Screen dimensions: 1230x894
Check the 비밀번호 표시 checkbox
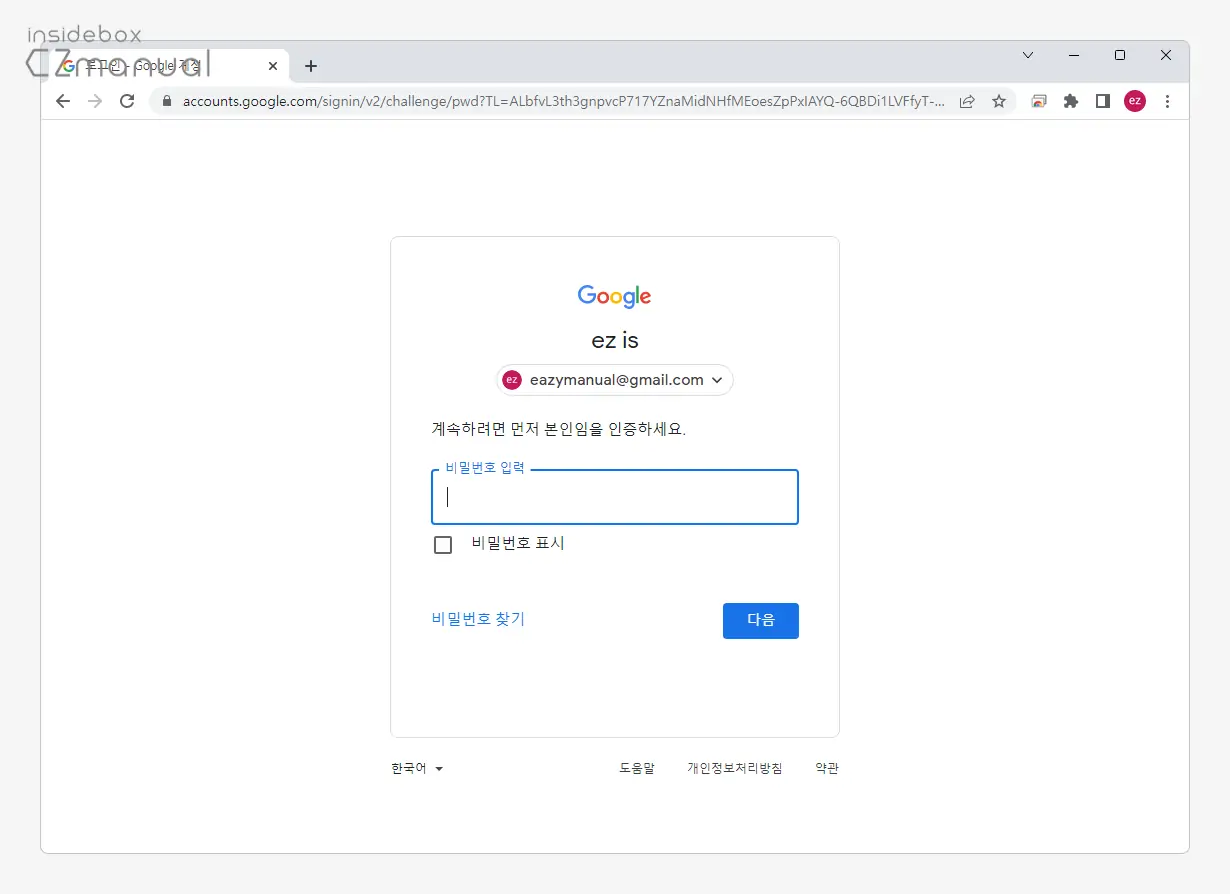point(443,545)
